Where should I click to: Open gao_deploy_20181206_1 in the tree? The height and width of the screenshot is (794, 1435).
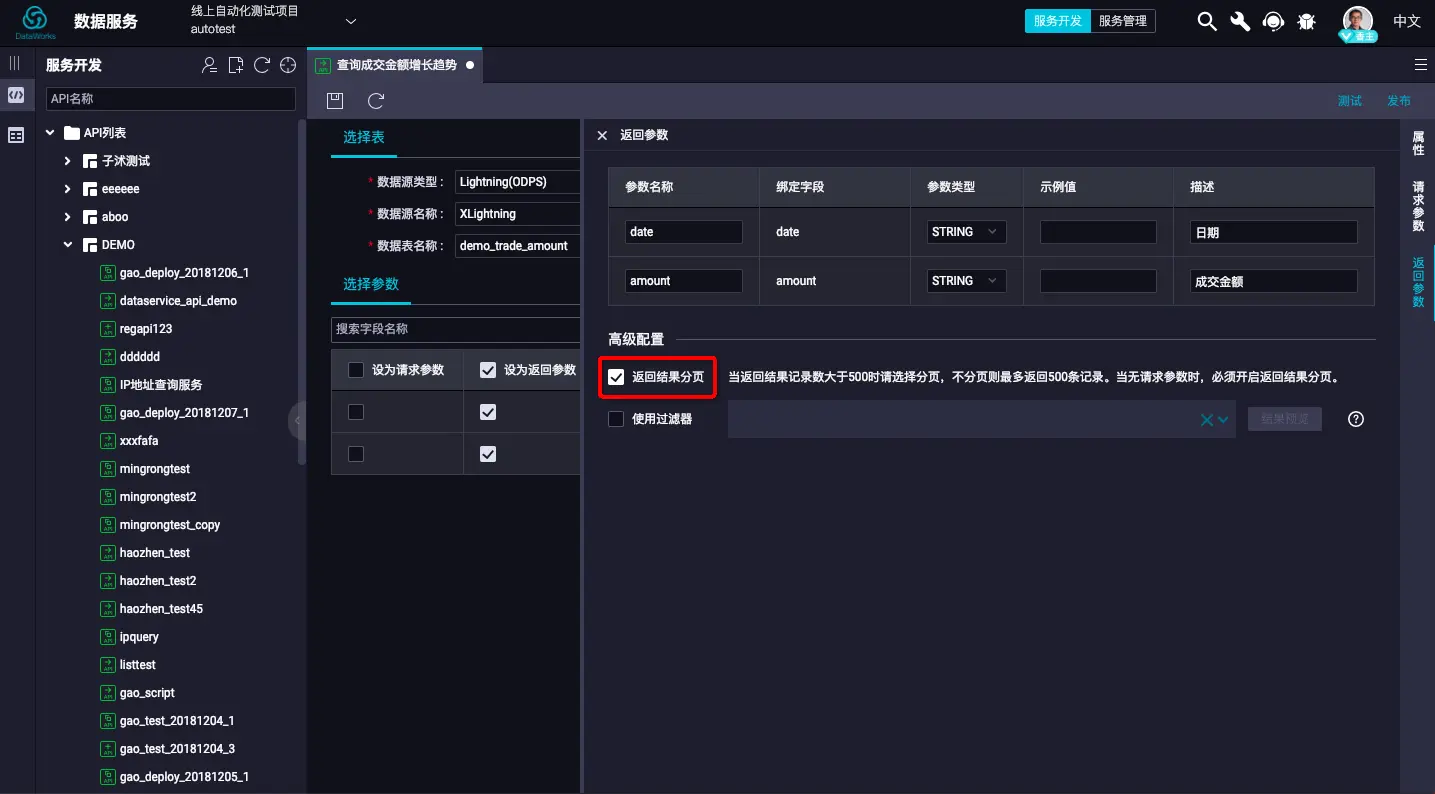point(184,273)
